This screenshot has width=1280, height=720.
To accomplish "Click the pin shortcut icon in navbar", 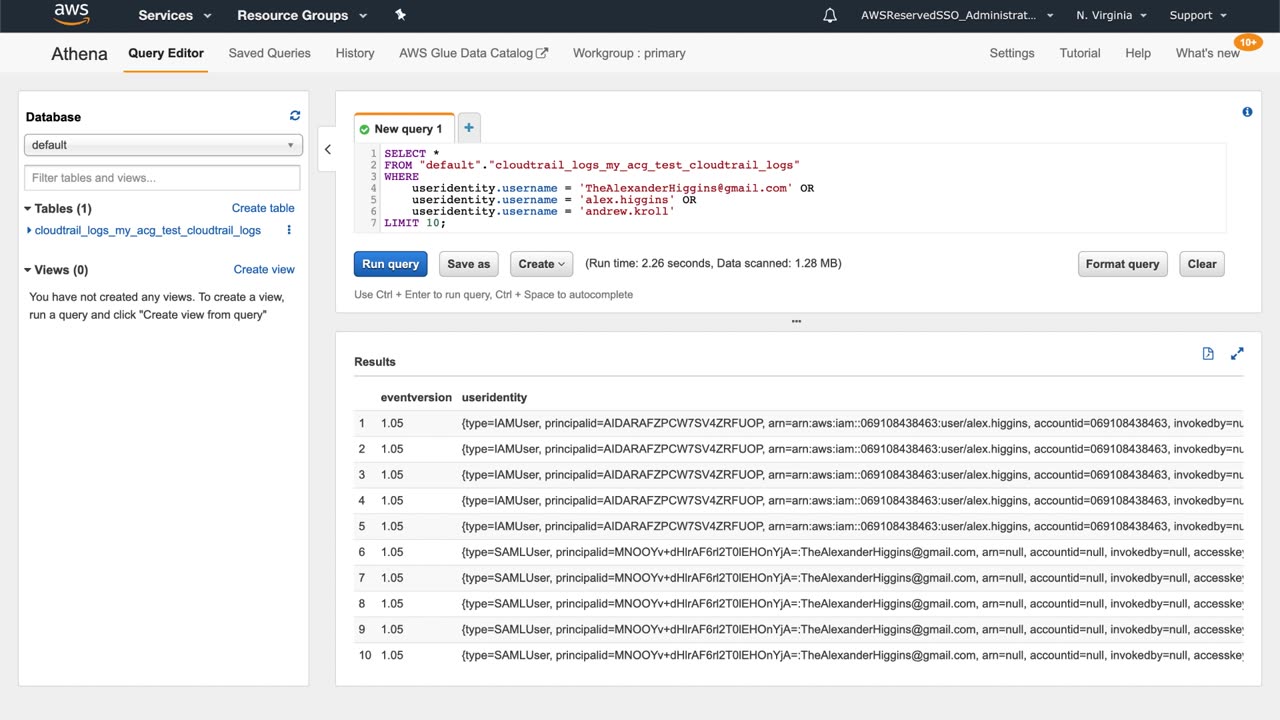I will pos(400,15).
